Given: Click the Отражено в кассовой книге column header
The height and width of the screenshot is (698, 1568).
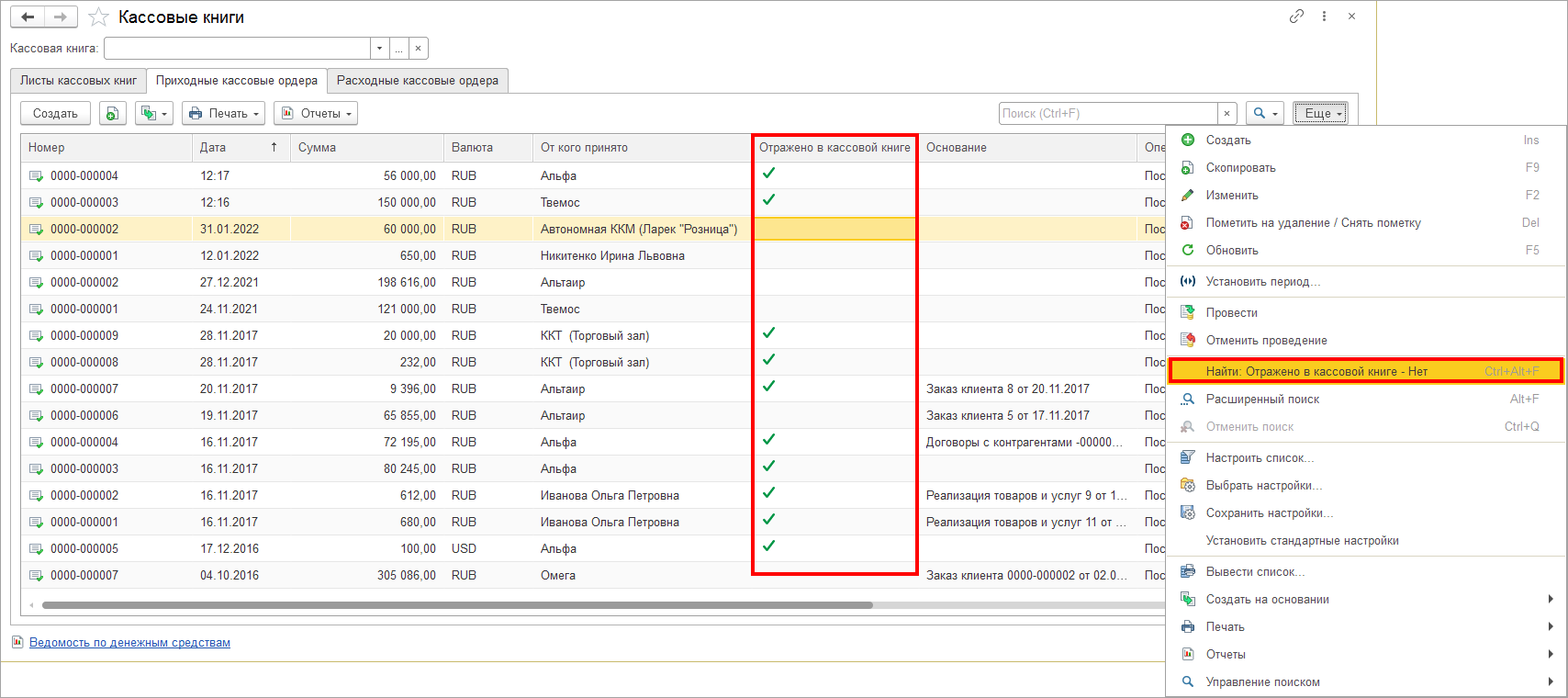Looking at the screenshot, I should point(834,147).
